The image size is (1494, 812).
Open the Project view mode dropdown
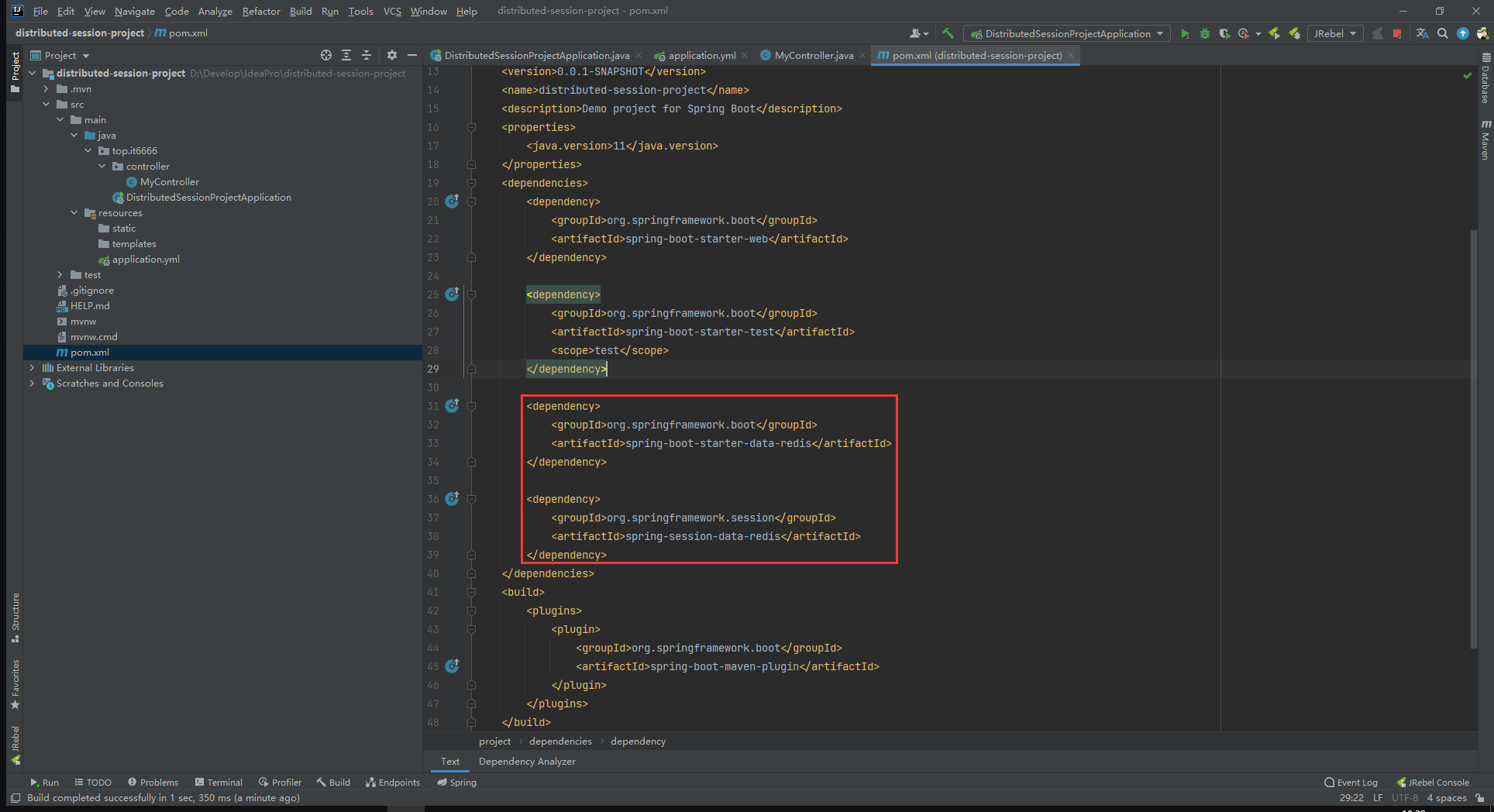tap(60, 55)
